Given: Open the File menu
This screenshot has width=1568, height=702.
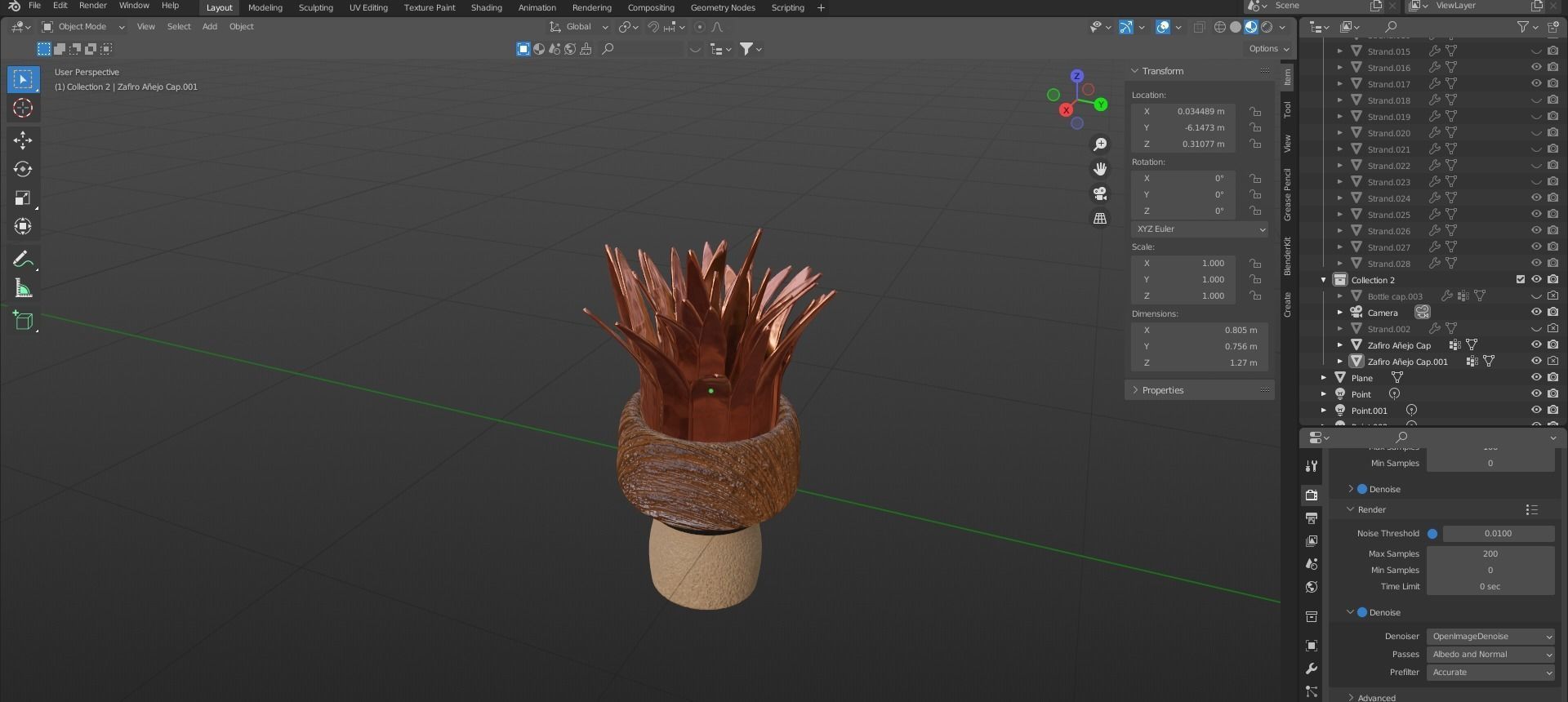Looking at the screenshot, I should (x=34, y=6).
